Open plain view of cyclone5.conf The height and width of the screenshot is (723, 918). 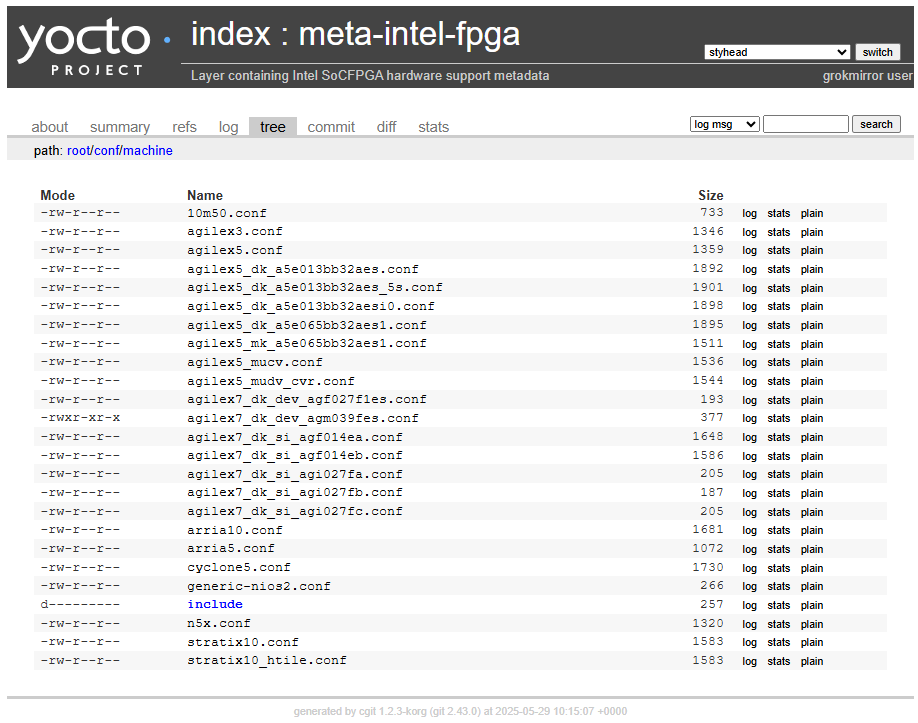click(811, 568)
